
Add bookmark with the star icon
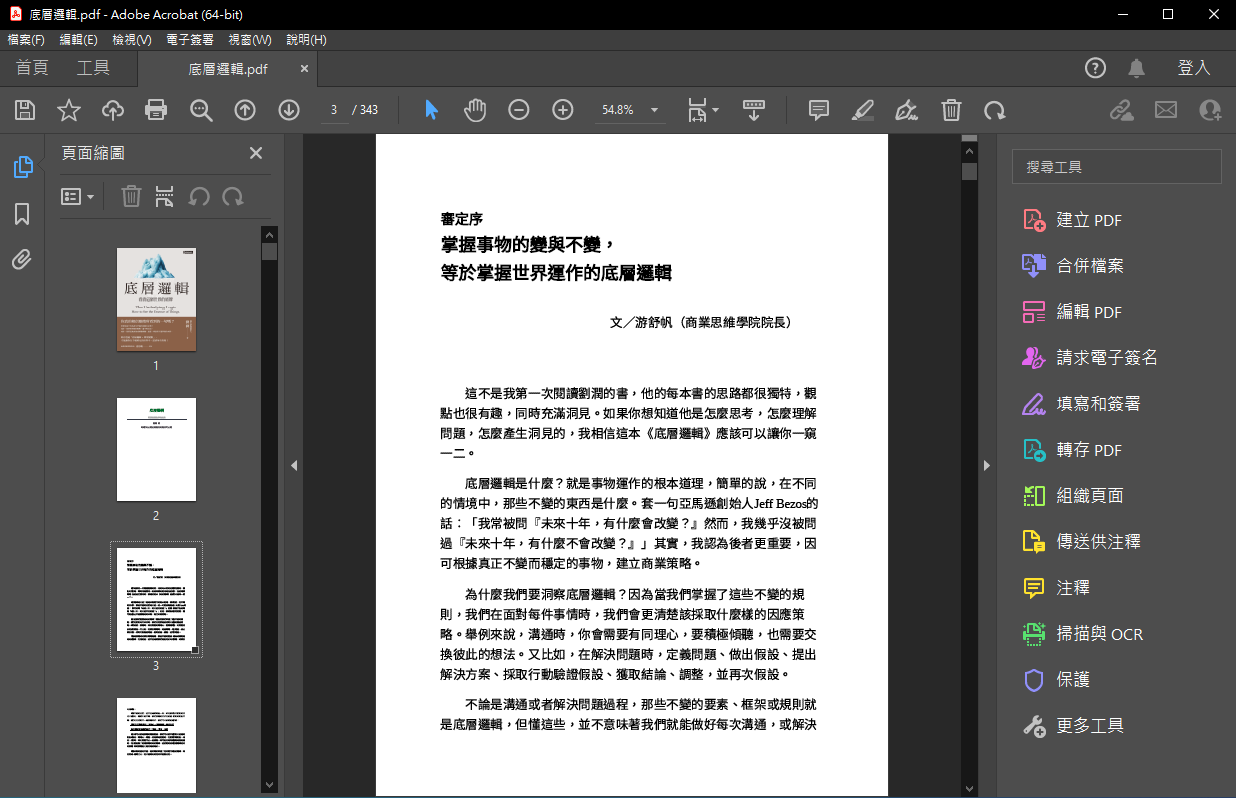[x=69, y=110]
